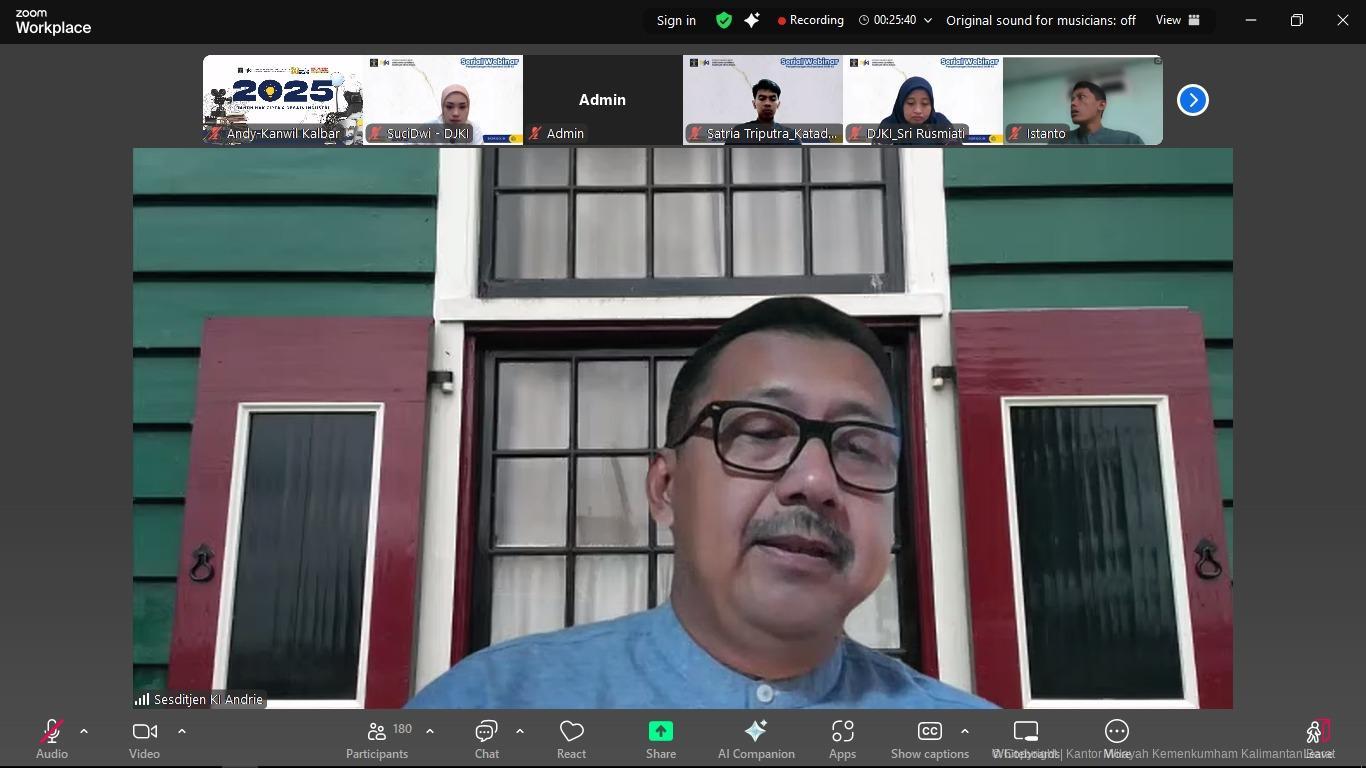1366x768 pixels.
Task: Expand the meeting timer dropdown chevron
Action: (928, 20)
